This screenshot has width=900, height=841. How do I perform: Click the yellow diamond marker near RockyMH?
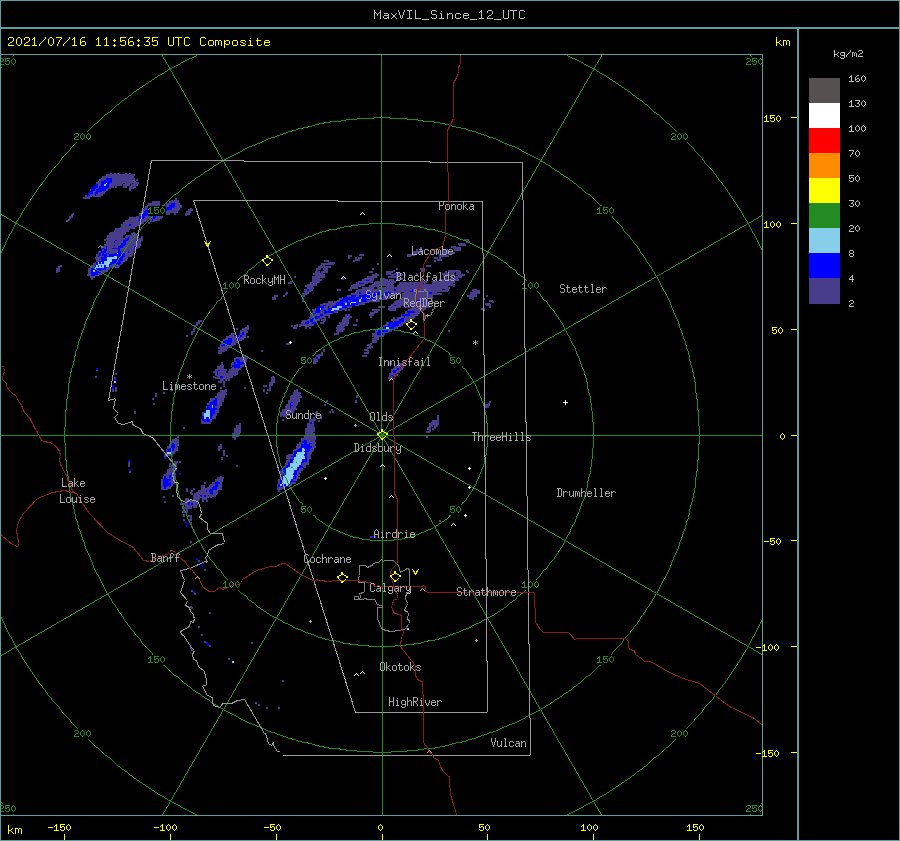tap(267, 261)
